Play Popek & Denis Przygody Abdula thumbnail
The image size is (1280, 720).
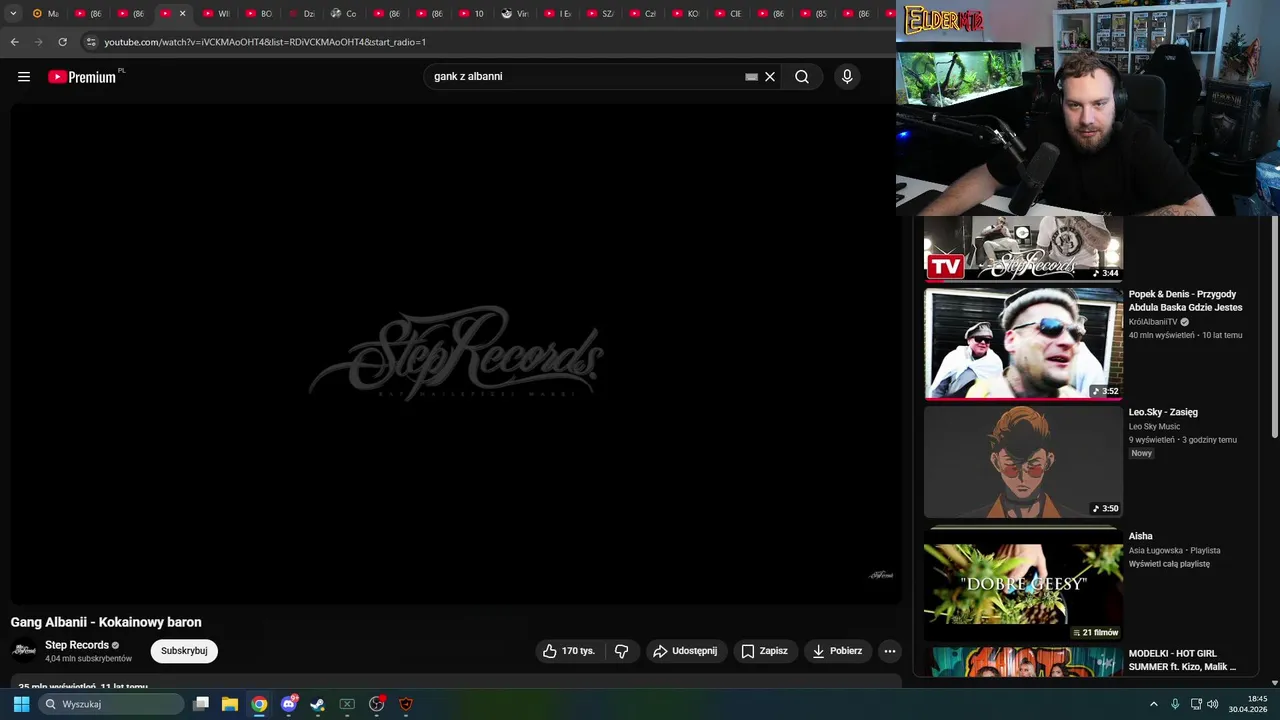(1023, 343)
